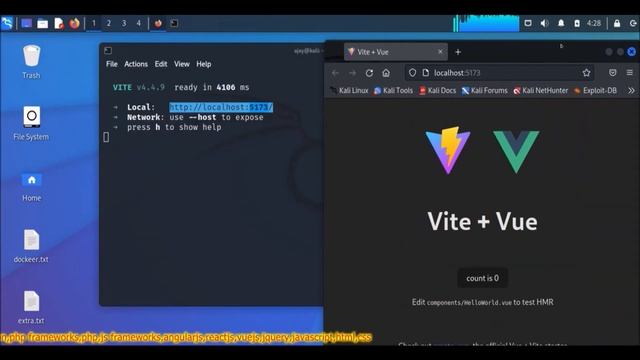Switch to workspace 4
Screen dimensions: 640x360
[x=139, y=23]
